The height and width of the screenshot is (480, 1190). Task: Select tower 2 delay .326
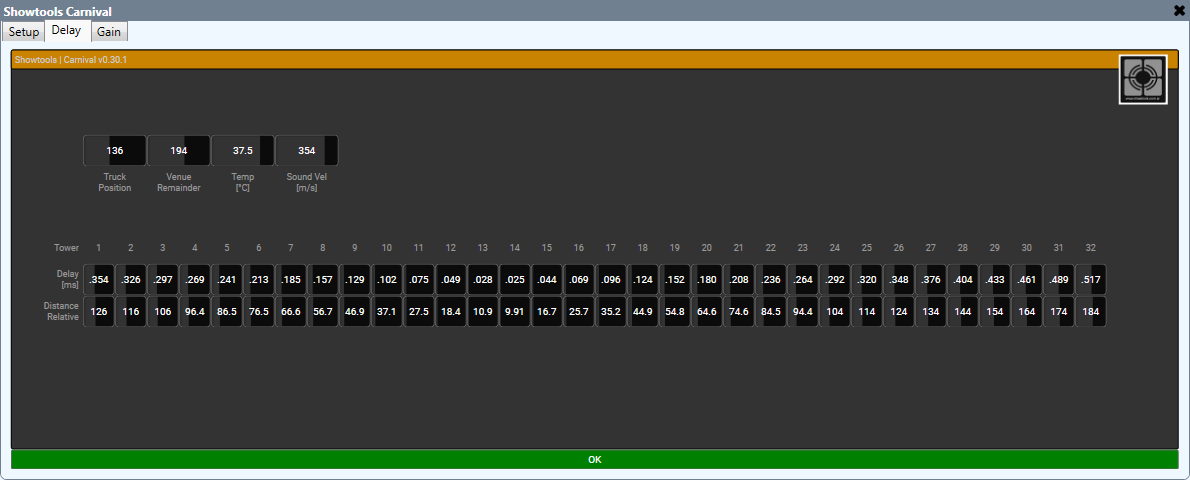click(x=131, y=279)
